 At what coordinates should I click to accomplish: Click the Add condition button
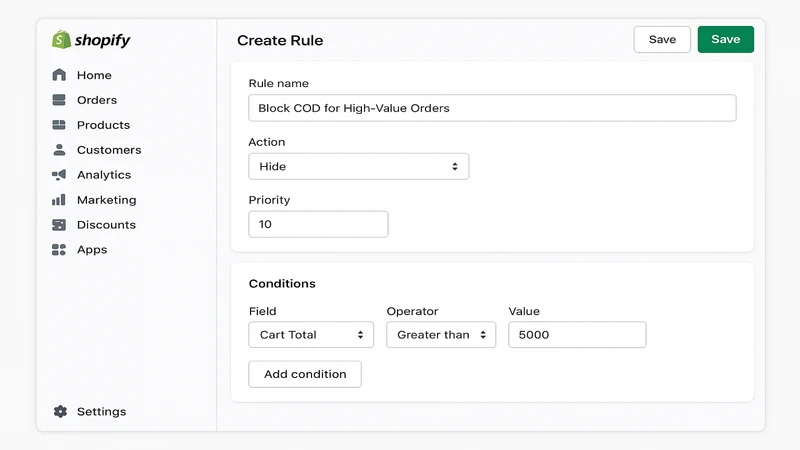coord(305,374)
